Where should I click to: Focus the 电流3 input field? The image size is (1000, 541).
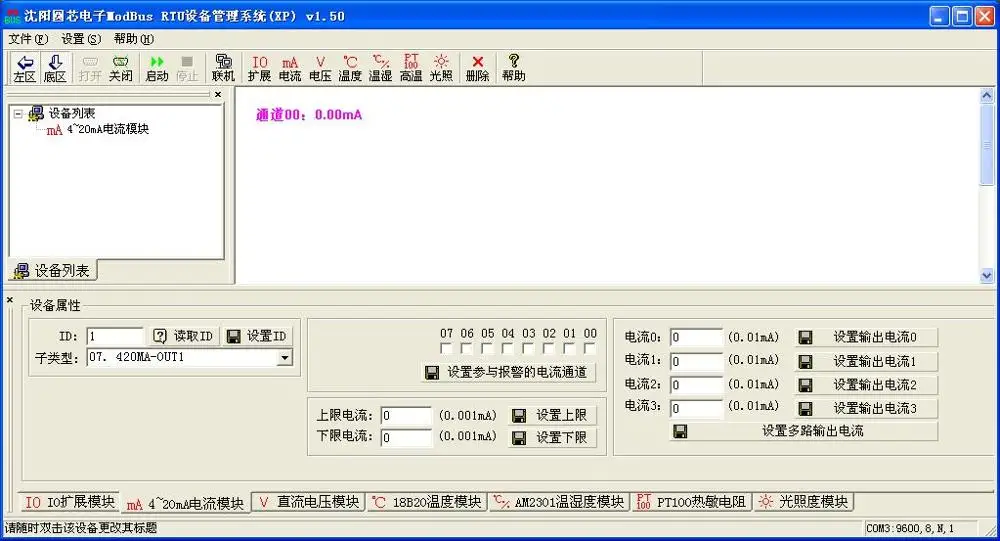pos(696,408)
